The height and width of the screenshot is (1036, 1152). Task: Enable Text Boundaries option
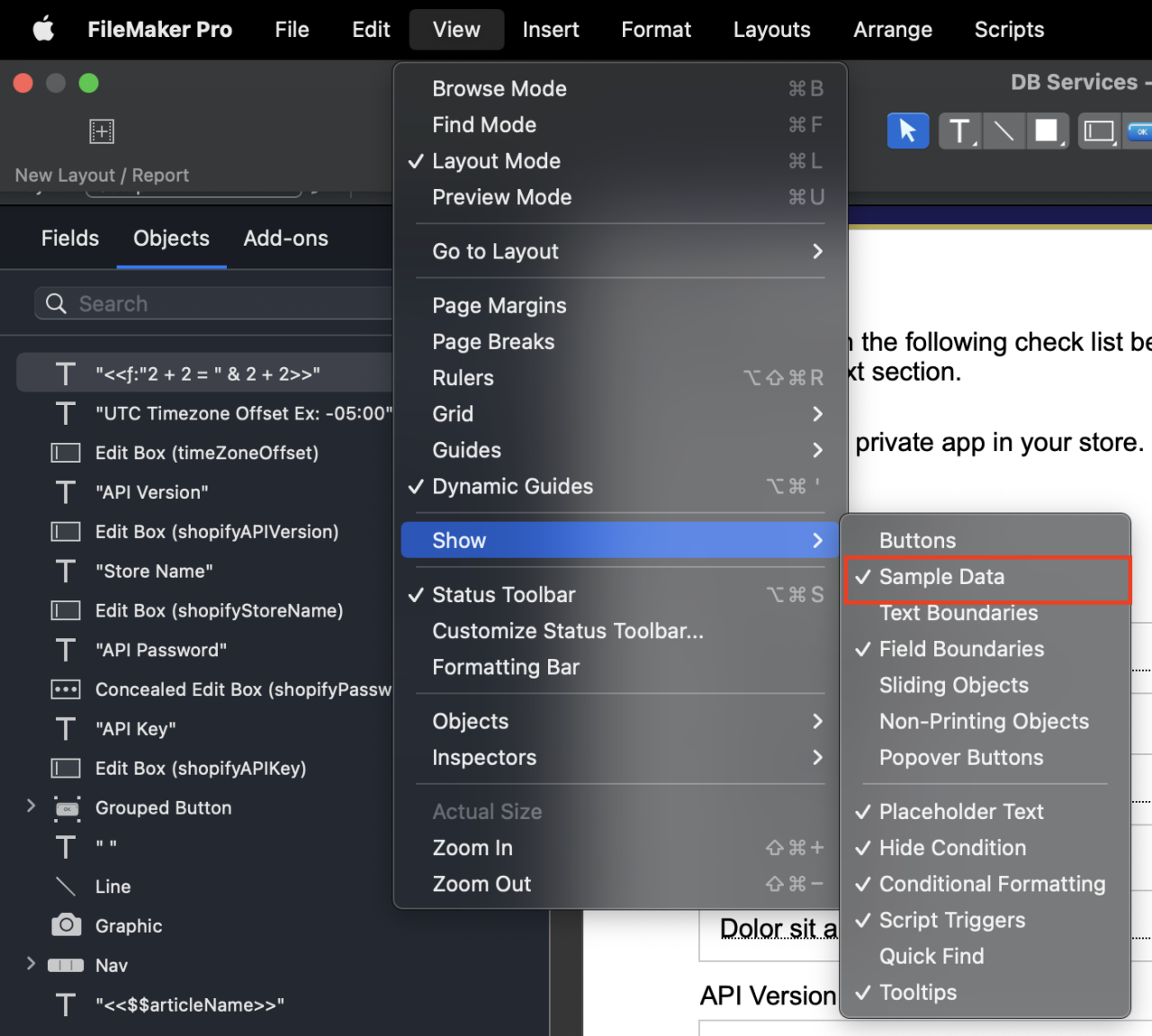[987, 613]
